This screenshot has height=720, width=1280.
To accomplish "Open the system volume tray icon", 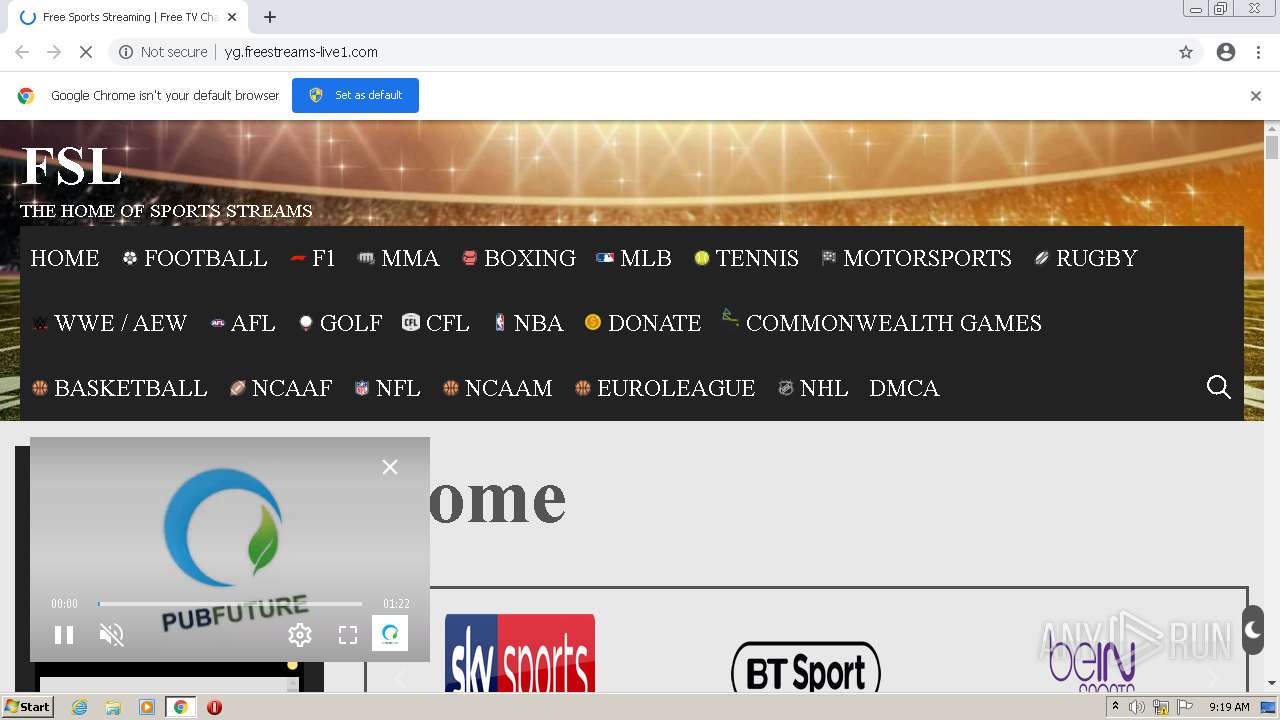I will [x=1137, y=707].
